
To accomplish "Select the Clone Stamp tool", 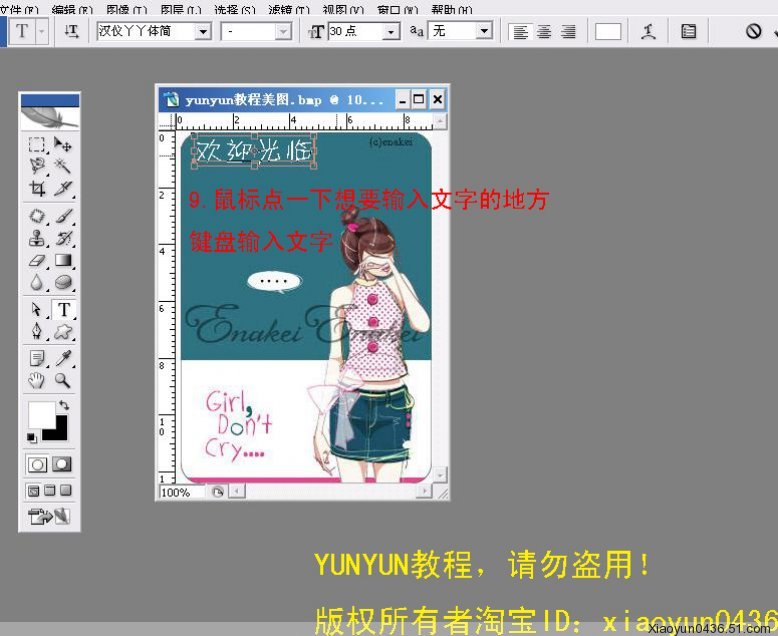I will pyautogui.click(x=37, y=238).
